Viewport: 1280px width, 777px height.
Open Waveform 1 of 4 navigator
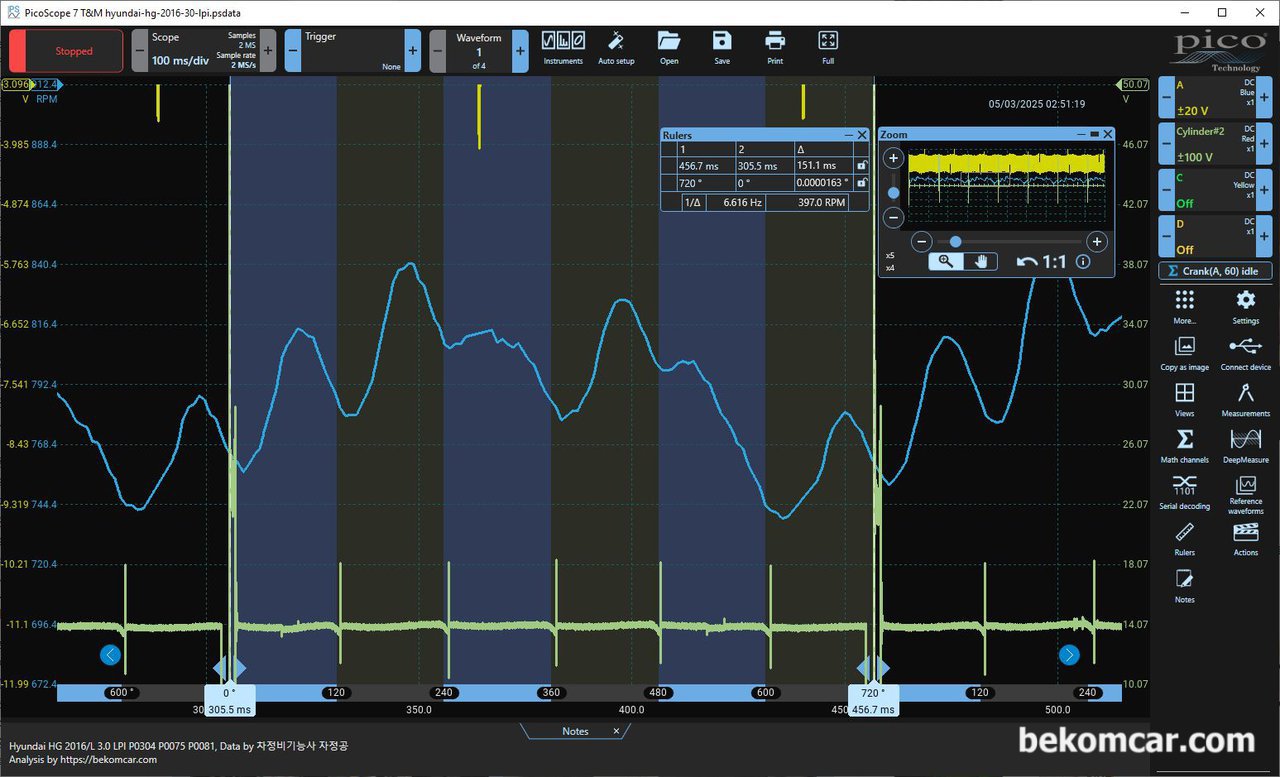479,50
